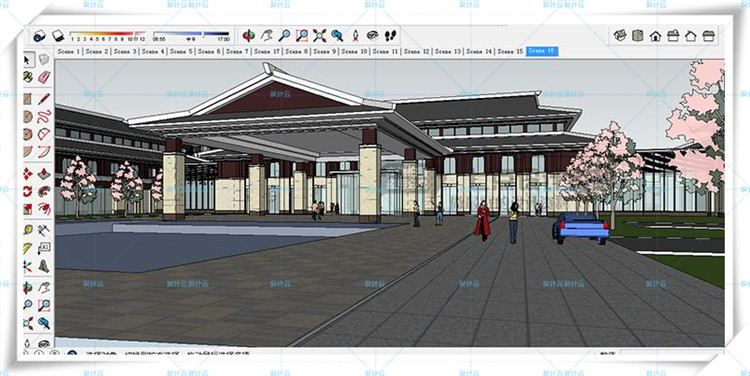Choose the Text label tool
The image size is (750, 376).
44,248
